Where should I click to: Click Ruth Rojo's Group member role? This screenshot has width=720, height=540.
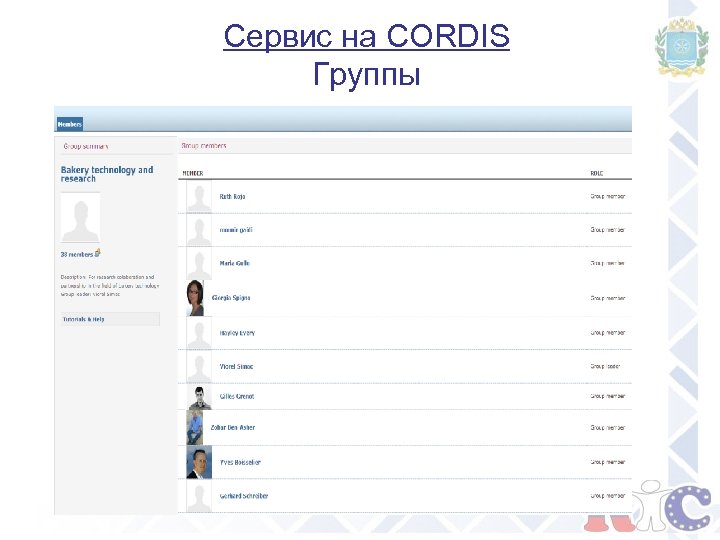coord(608,196)
